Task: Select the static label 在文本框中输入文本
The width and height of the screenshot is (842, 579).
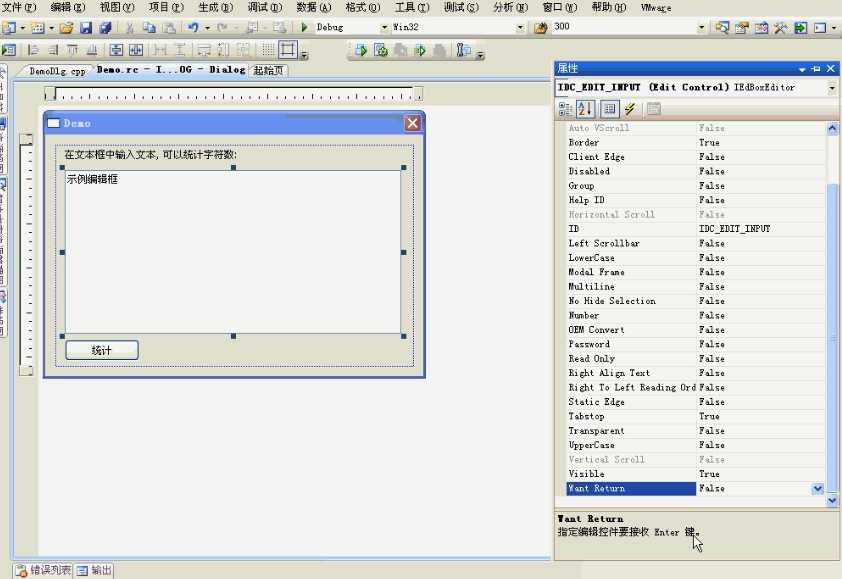Action: 150,155
